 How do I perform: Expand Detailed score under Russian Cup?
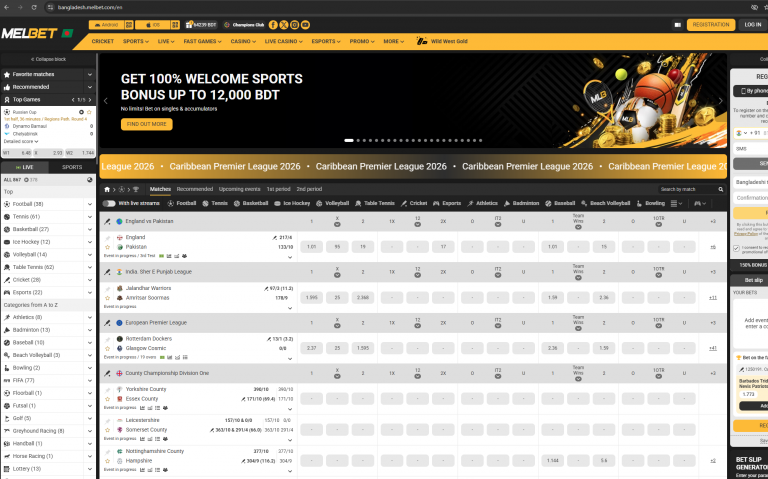coord(21,142)
